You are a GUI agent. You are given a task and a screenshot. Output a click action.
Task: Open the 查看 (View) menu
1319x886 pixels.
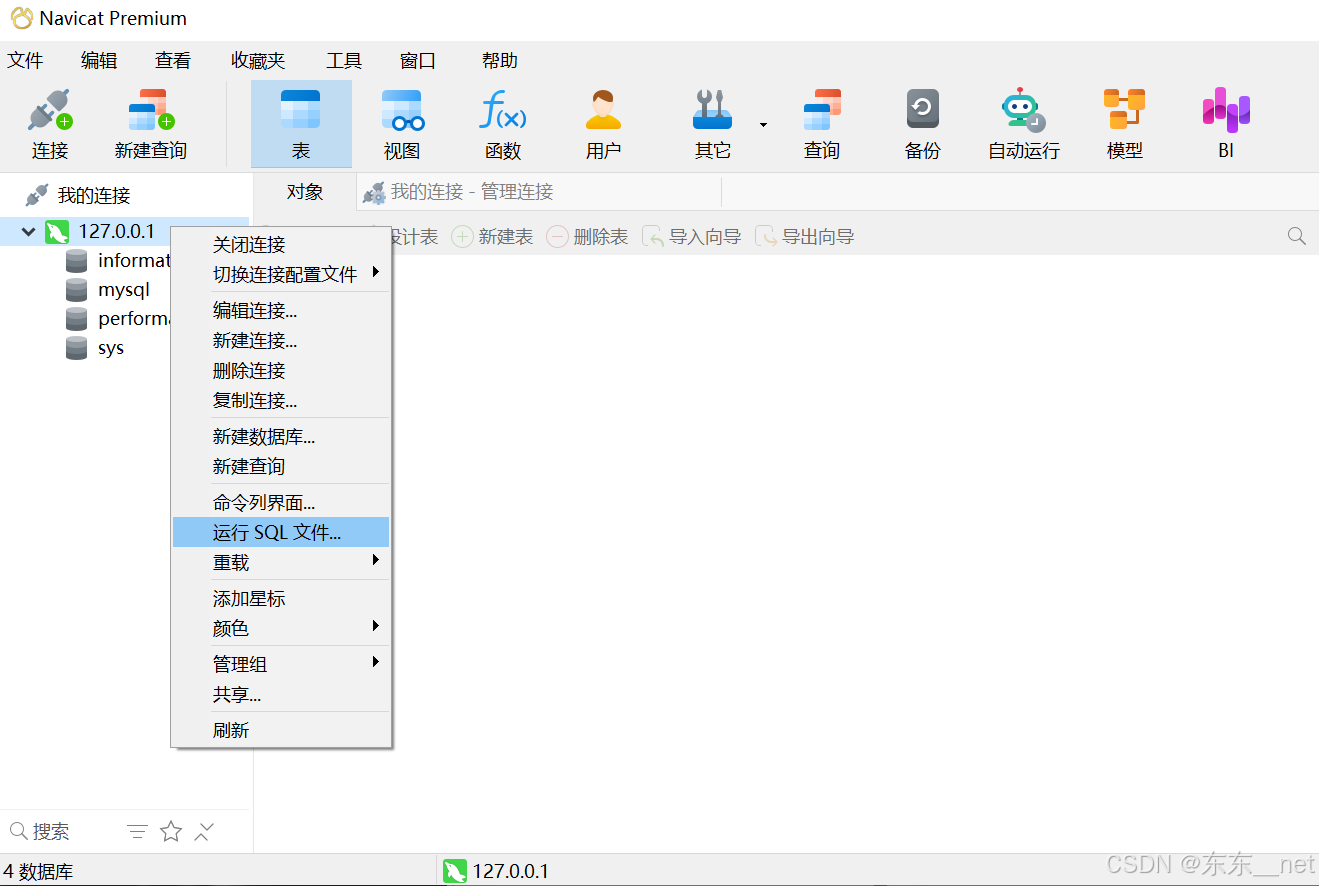(173, 61)
